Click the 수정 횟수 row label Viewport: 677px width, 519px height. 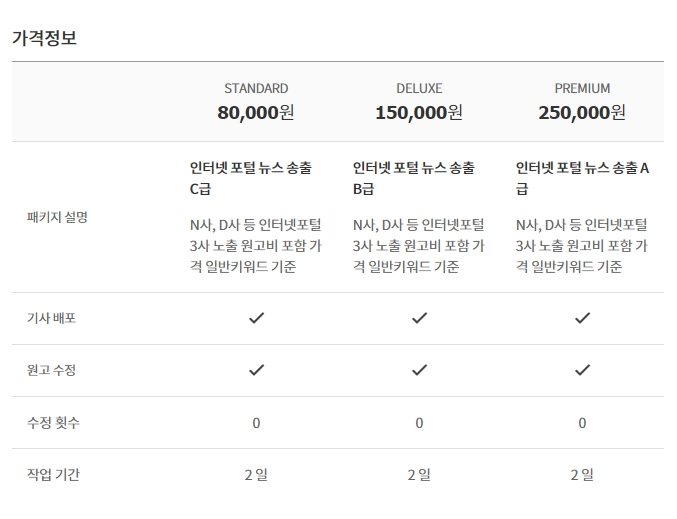[53, 422]
